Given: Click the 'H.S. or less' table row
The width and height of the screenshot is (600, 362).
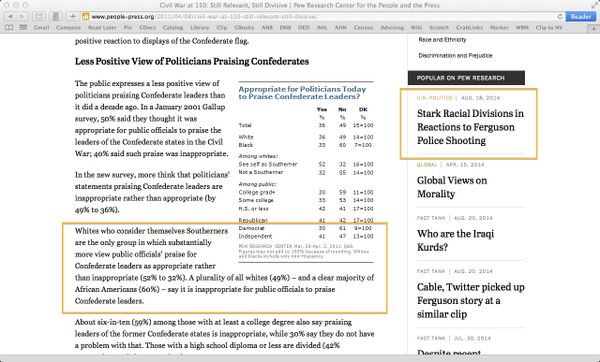Looking at the screenshot, I should [305, 209].
